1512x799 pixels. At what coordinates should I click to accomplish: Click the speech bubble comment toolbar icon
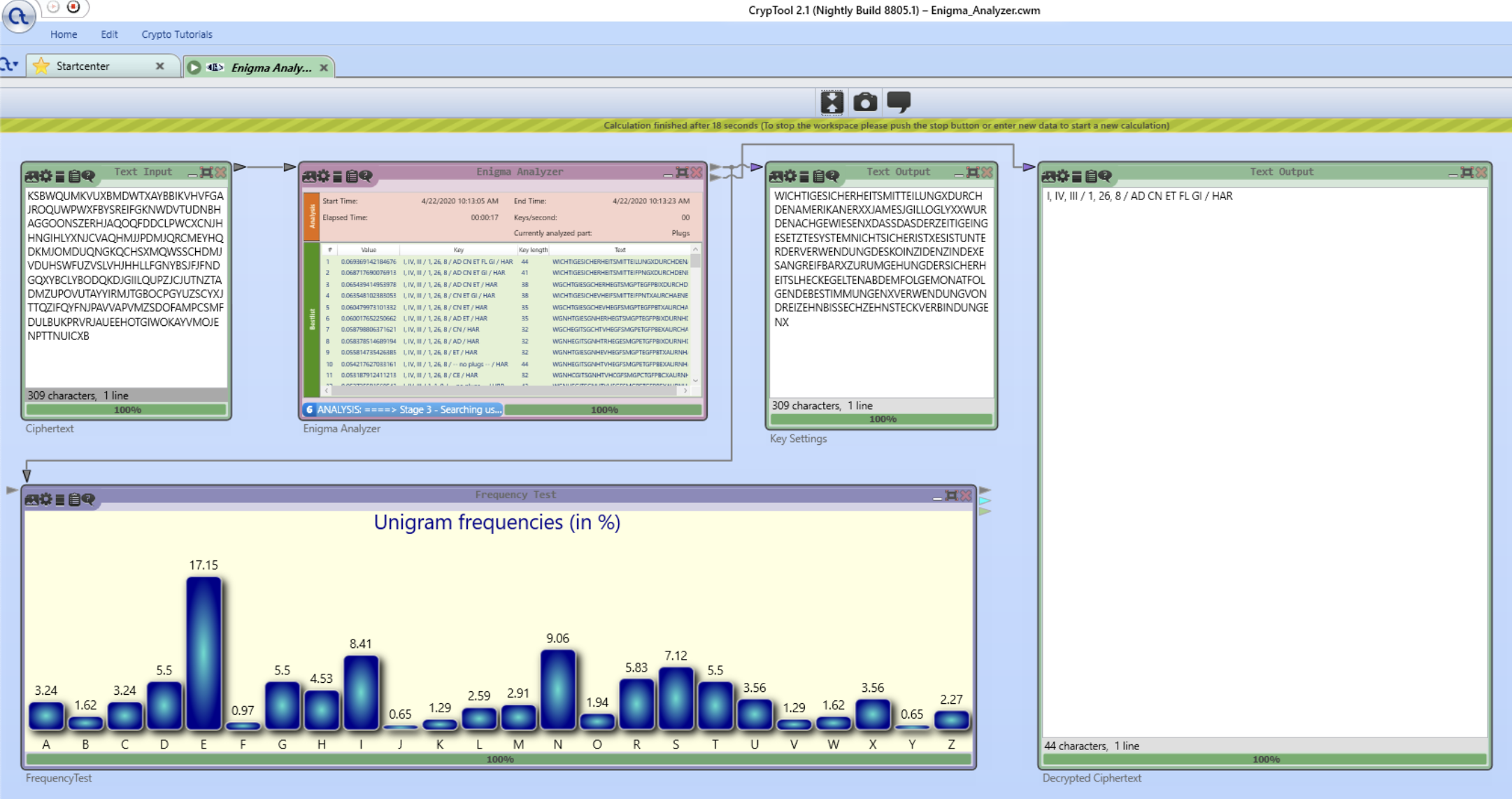[899, 102]
